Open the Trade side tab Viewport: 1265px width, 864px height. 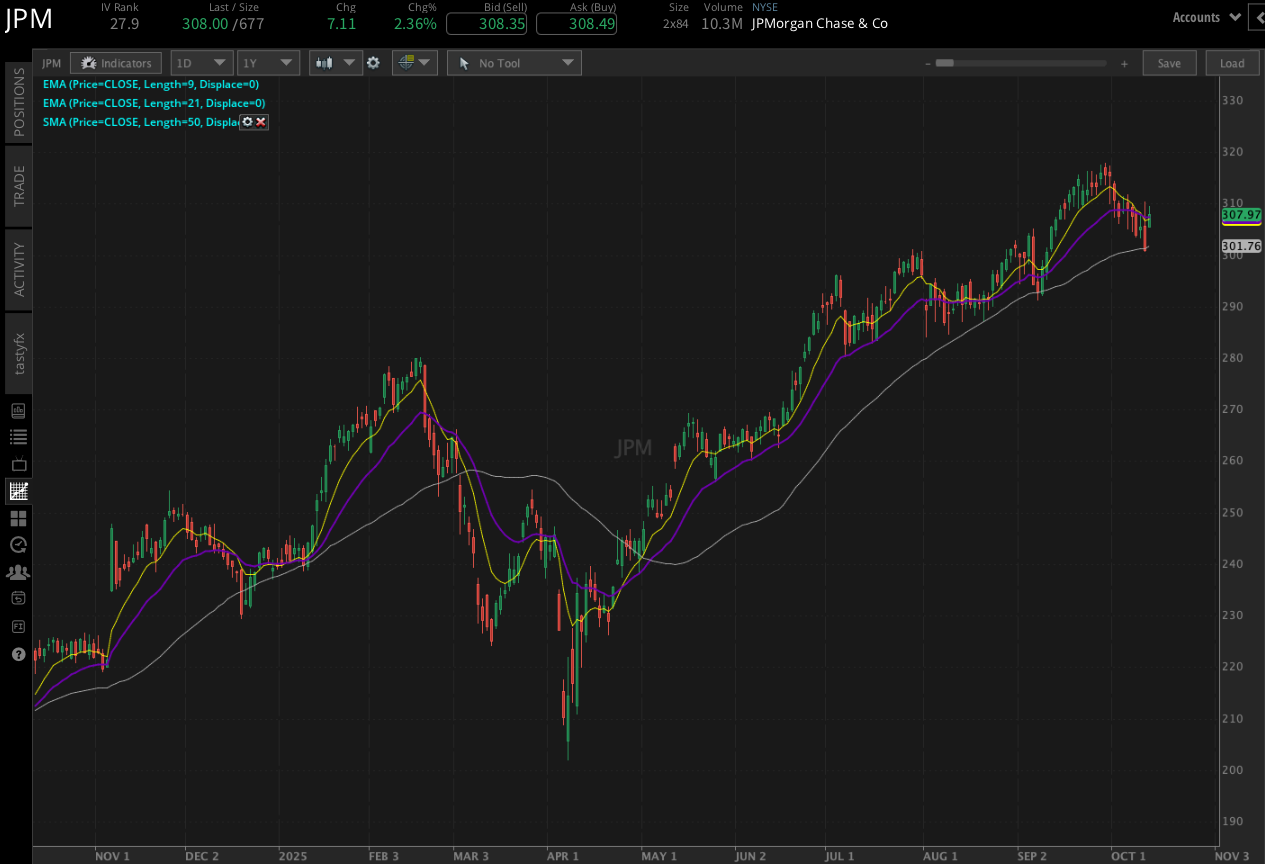tap(18, 186)
